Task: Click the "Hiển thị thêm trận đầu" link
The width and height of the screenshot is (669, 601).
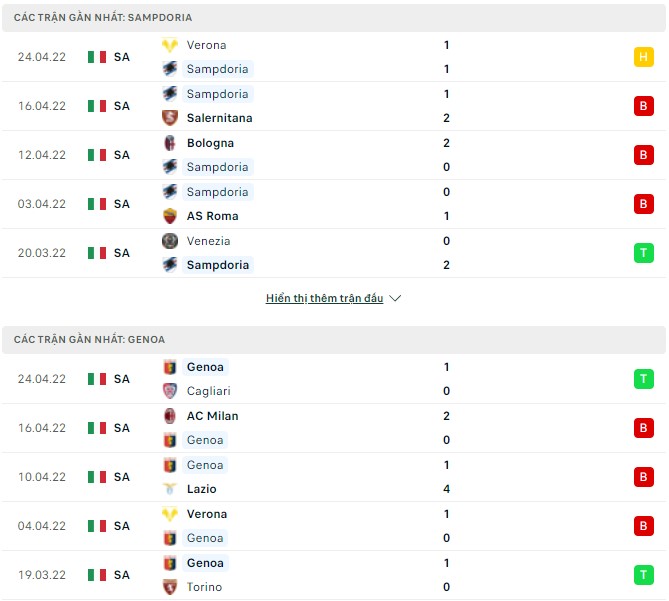Action: click(x=324, y=298)
